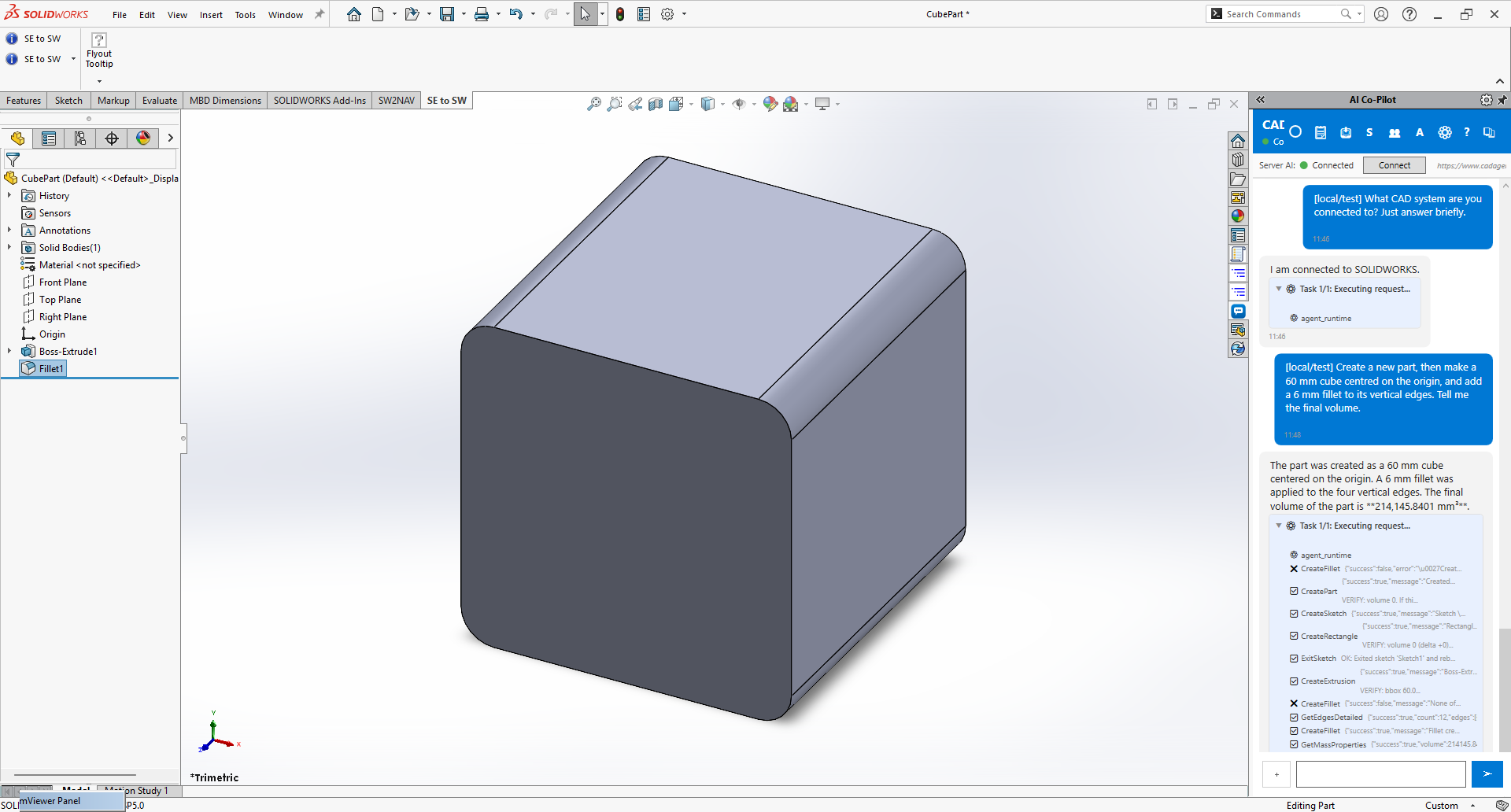The image size is (1511, 812).
Task: Click the Display Style cube icon
Action: coord(707,104)
